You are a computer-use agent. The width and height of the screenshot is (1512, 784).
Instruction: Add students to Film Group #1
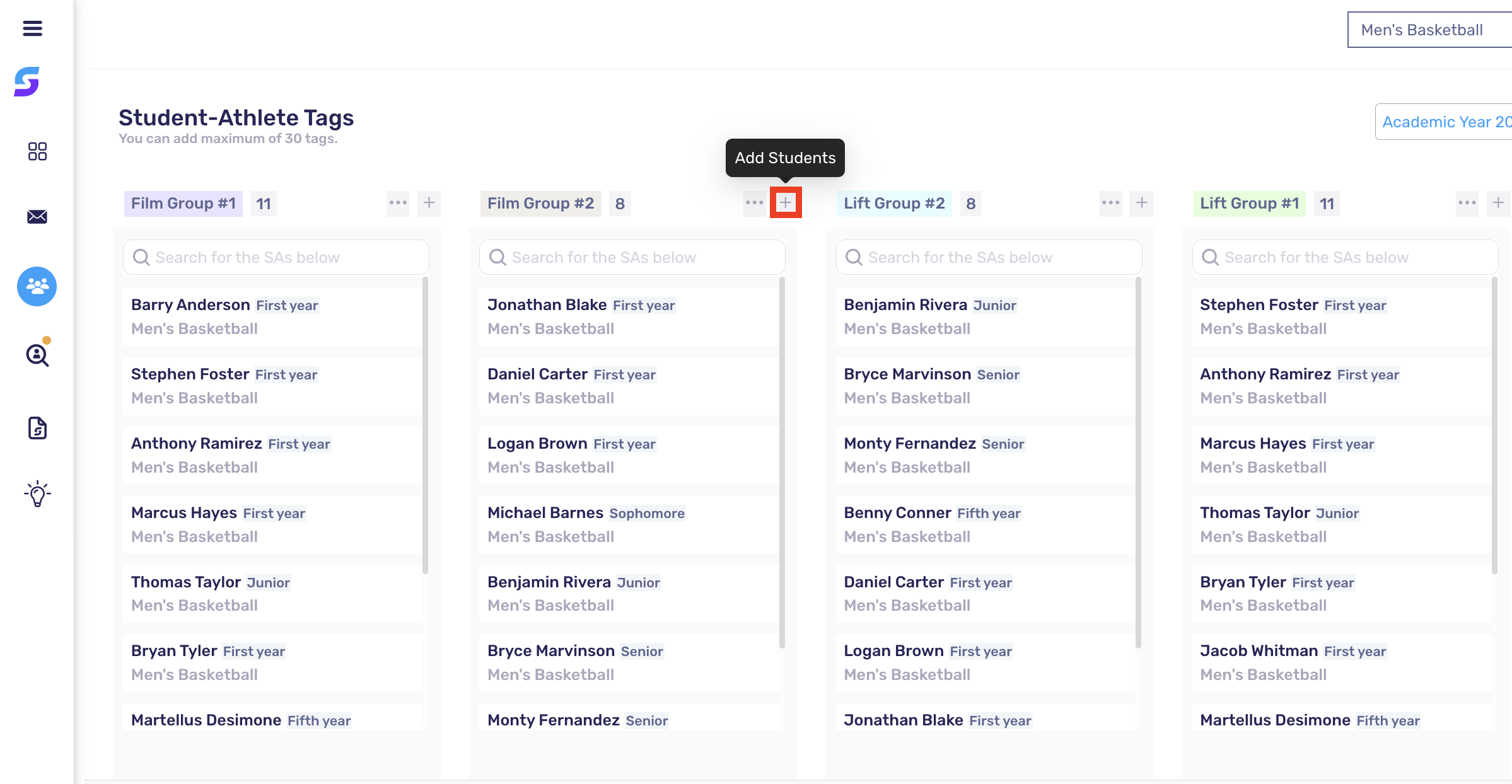(x=429, y=203)
